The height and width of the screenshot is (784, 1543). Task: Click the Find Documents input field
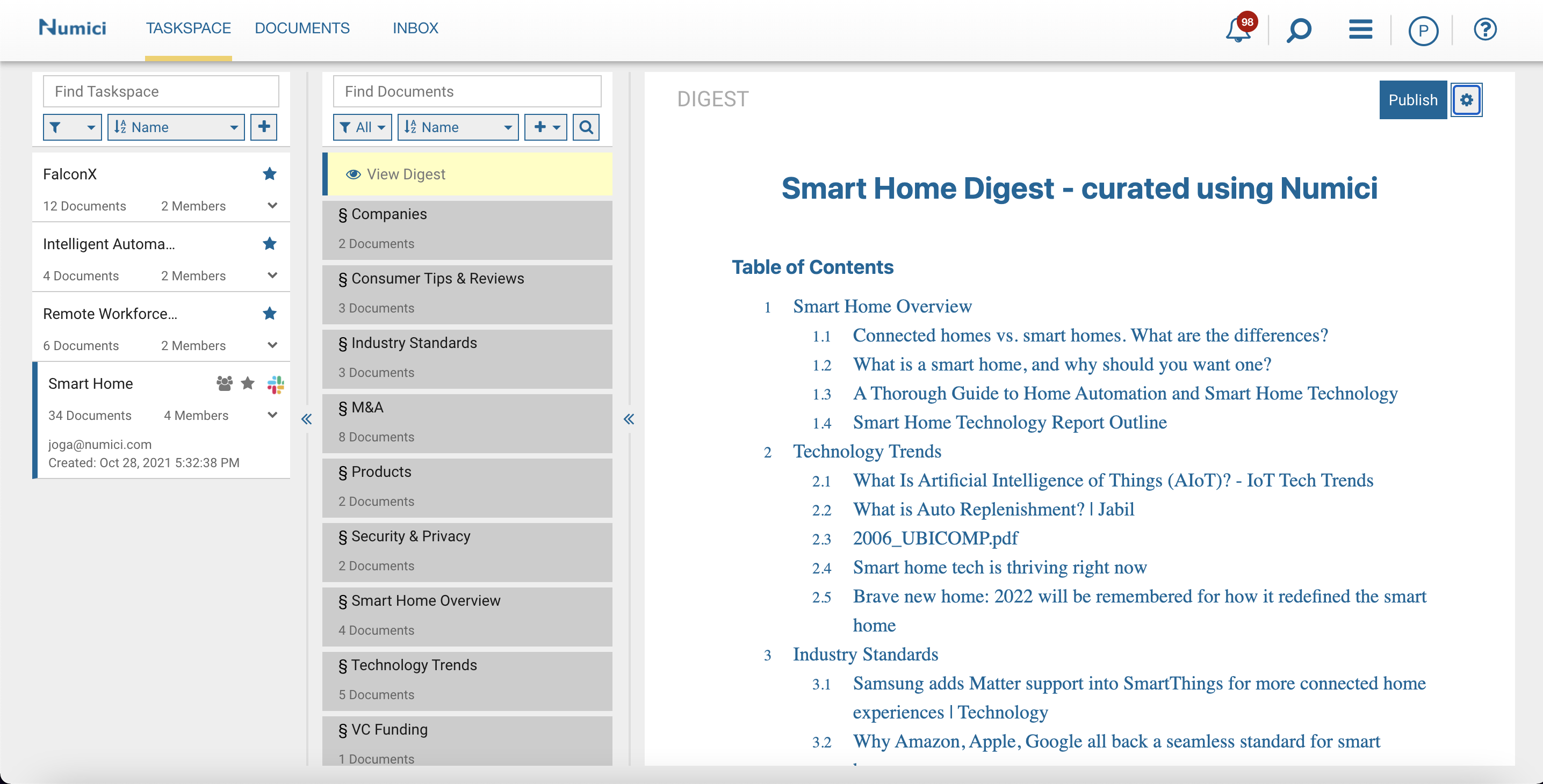tap(467, 91)
